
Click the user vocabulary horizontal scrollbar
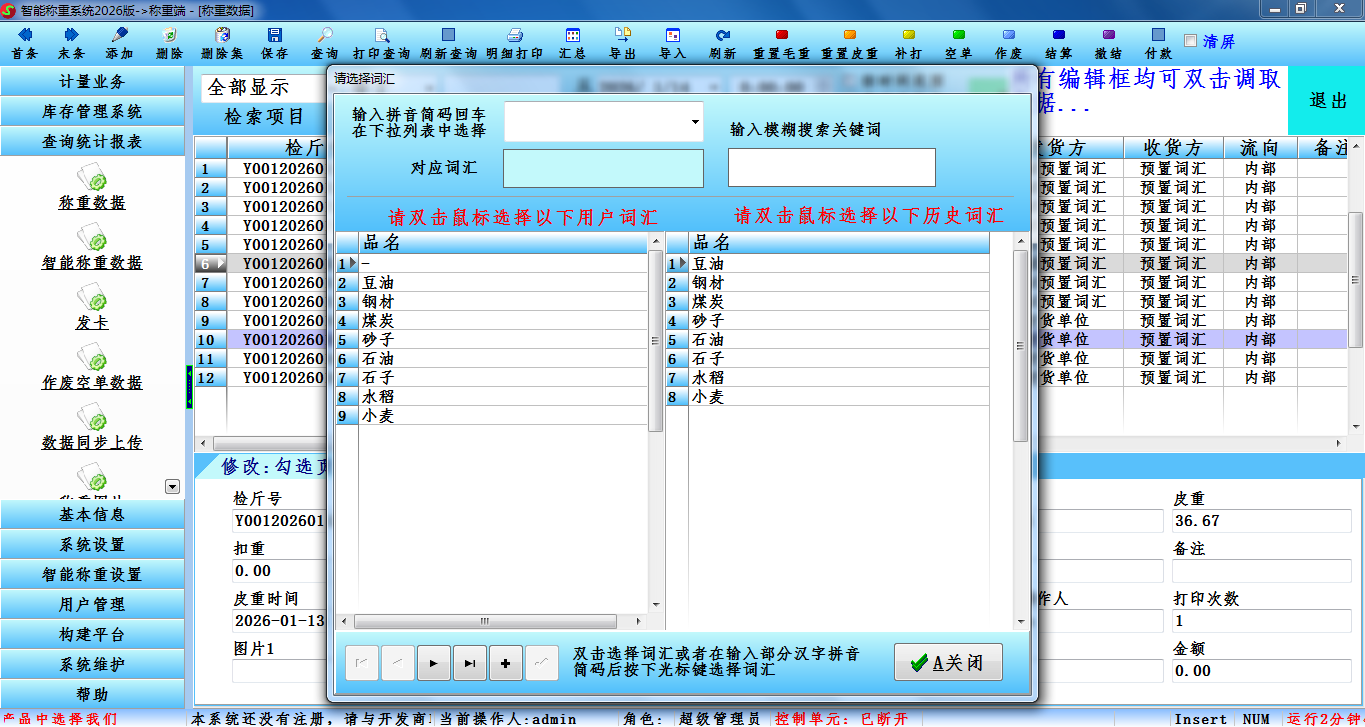491,621
